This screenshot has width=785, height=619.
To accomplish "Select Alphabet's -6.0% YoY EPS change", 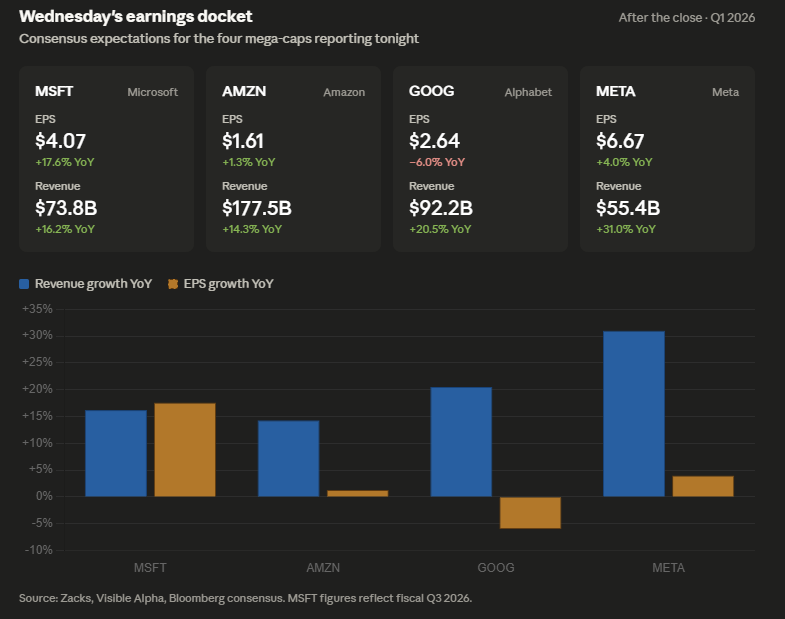I will [x=437, y=162].
